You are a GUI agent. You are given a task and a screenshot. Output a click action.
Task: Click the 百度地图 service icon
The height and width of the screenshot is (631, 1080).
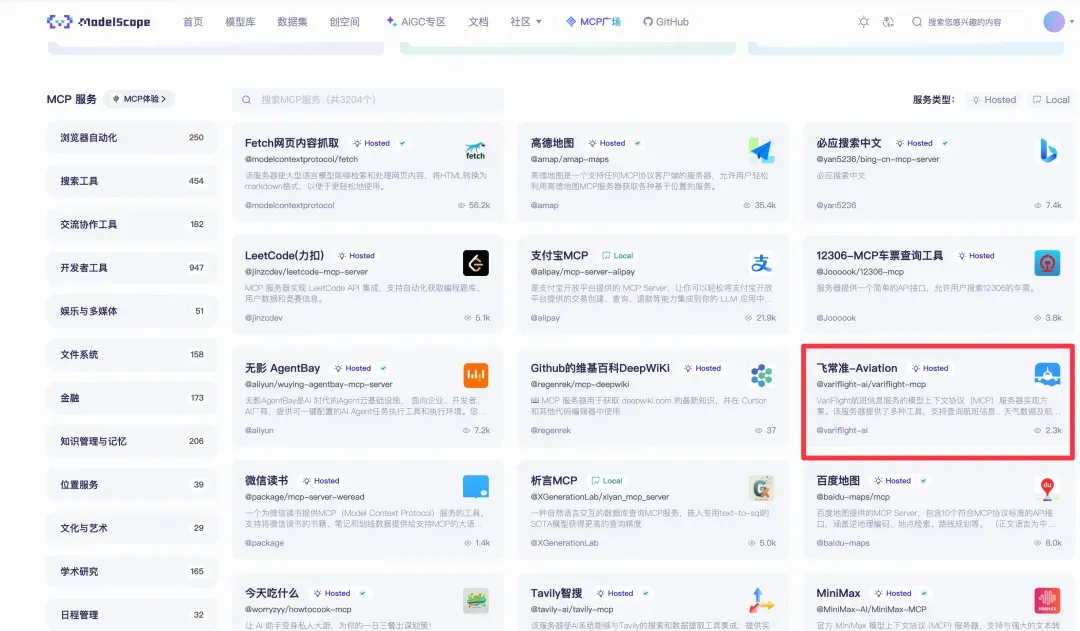(x=1046, y=489)
